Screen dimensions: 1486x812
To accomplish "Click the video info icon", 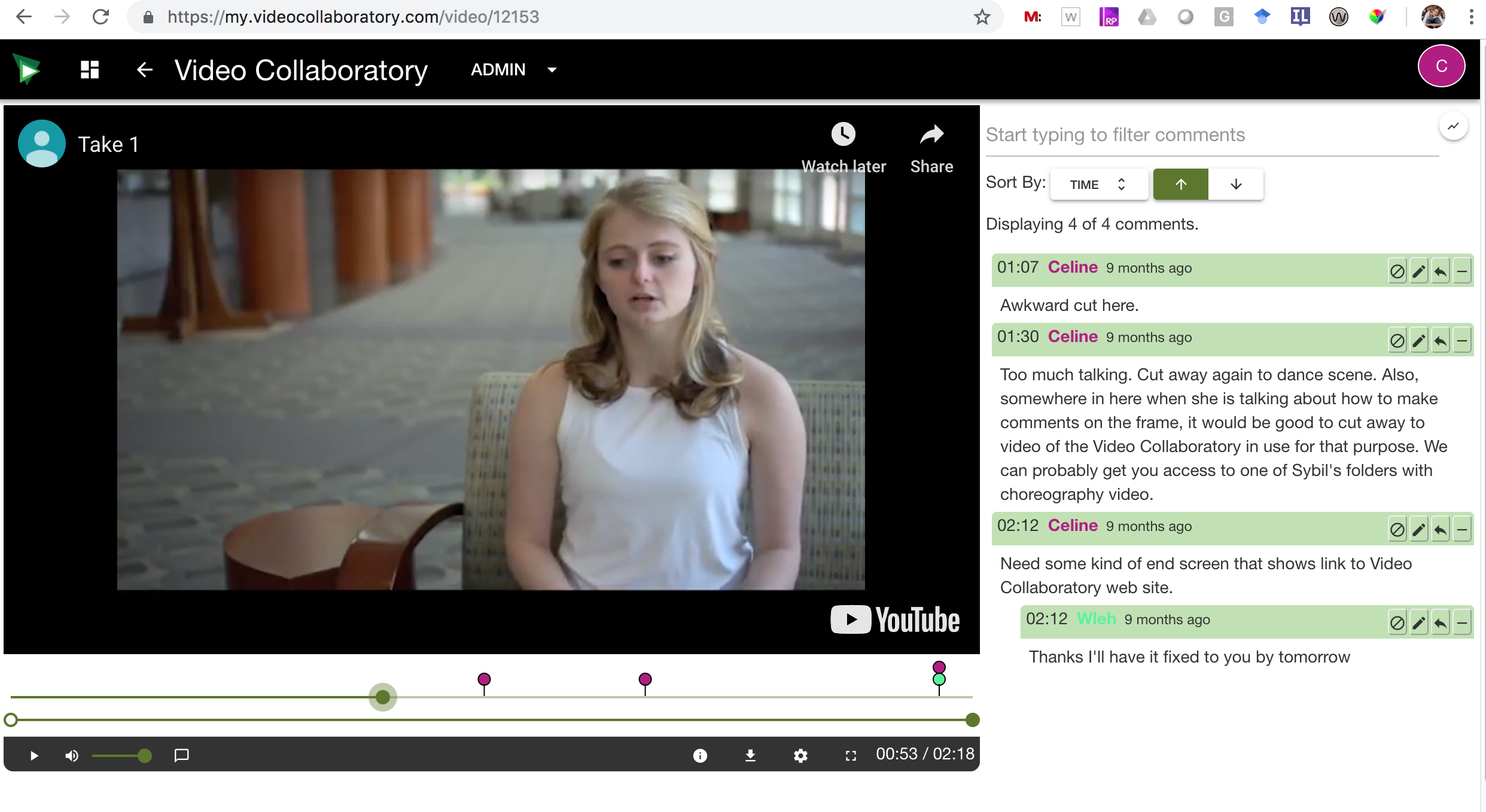I will pos(700,756).
